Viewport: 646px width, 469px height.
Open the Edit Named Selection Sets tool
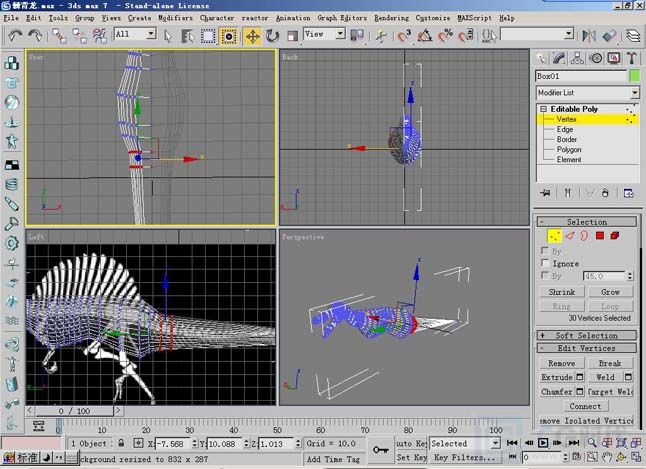click(489, 36)
